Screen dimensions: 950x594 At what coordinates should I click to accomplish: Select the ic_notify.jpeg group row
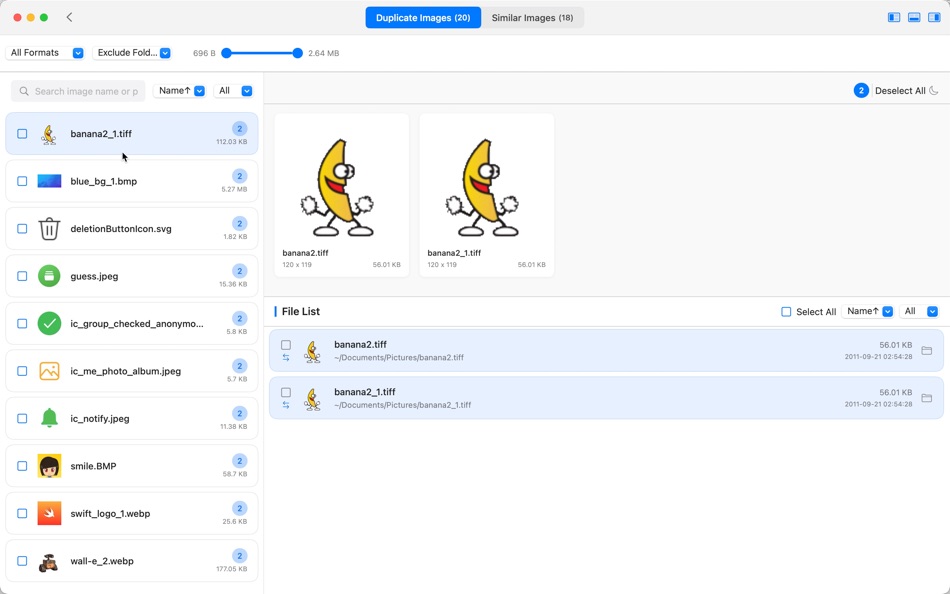[x=131, y=418]
